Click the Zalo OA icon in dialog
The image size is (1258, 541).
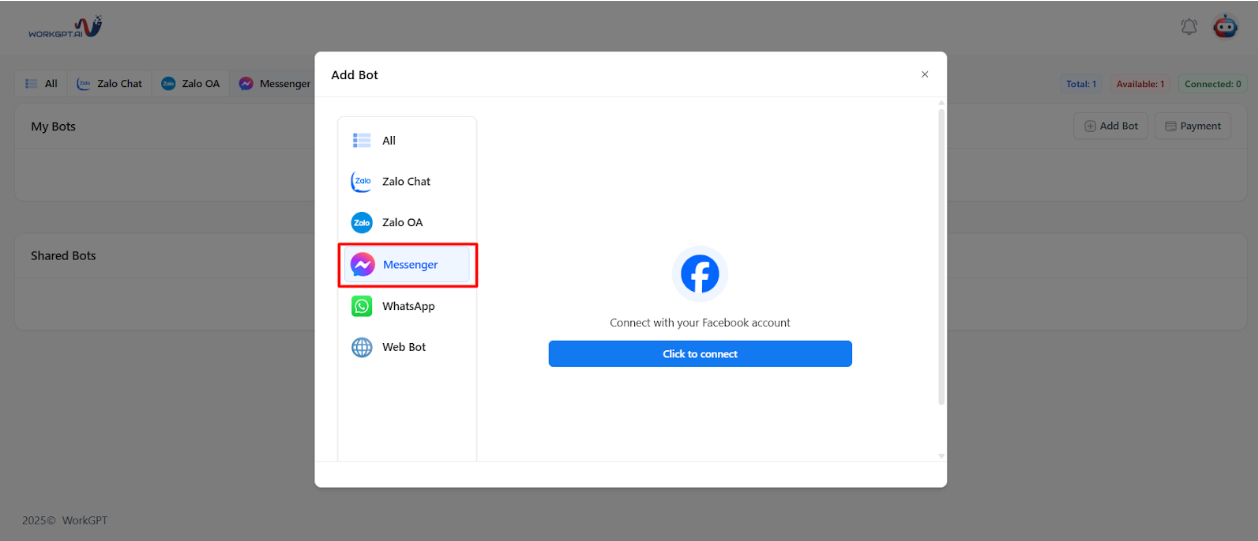362,222
